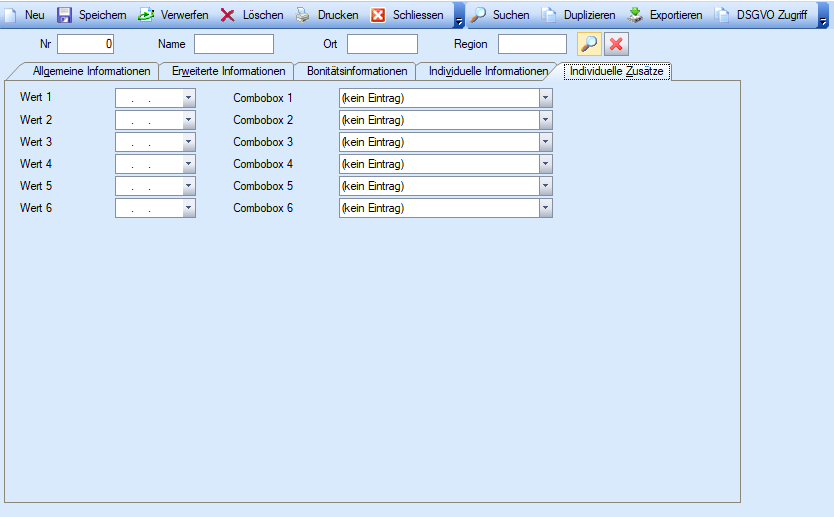Open the Wert 2 date dropdown arrow
The image size is (834, 517).
(188, 120)
